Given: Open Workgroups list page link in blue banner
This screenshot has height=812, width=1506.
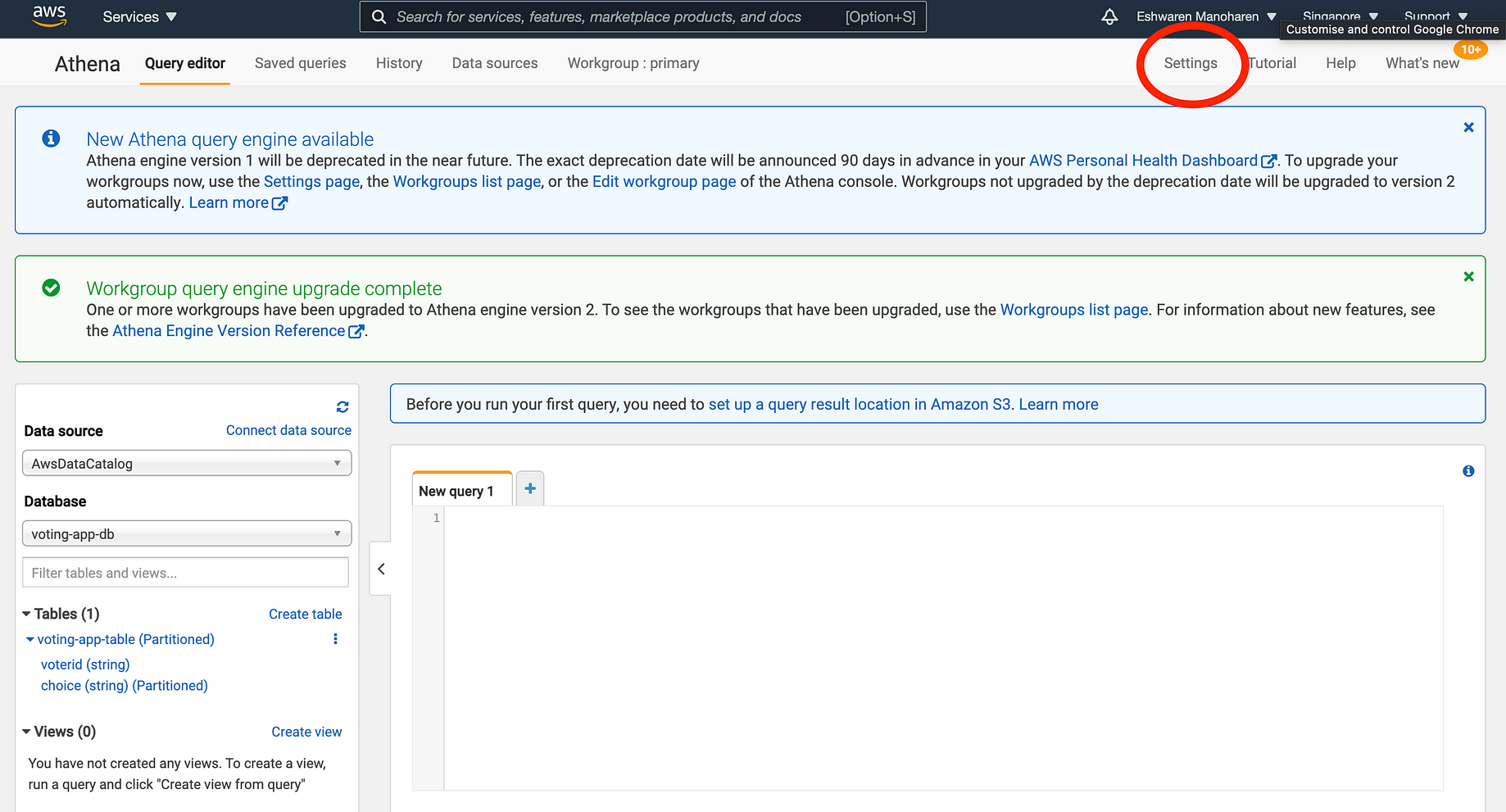Looking at the screenshot, I should (x=467, y=181).
